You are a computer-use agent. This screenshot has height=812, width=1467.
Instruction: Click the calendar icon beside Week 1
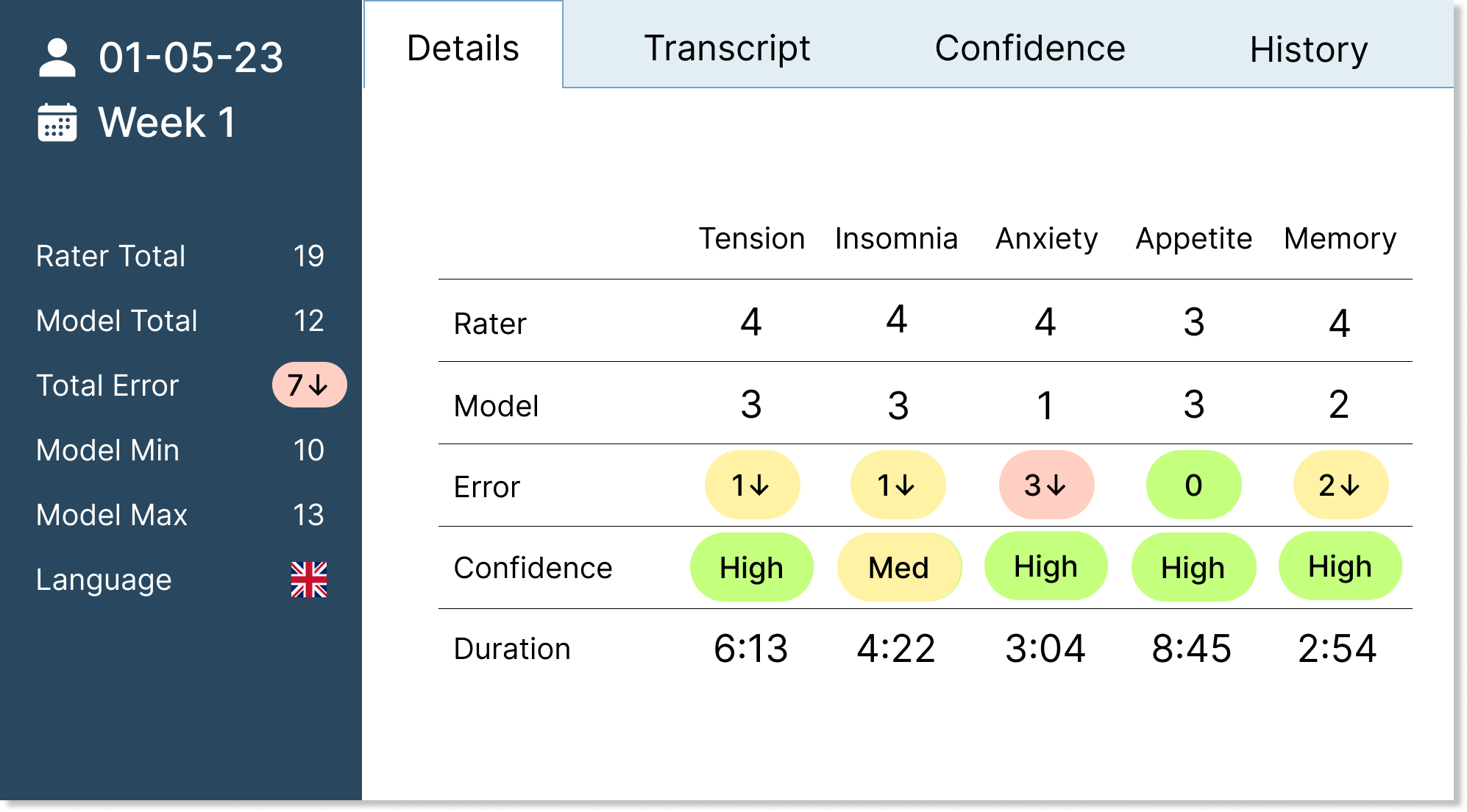(x=57, y=122)
